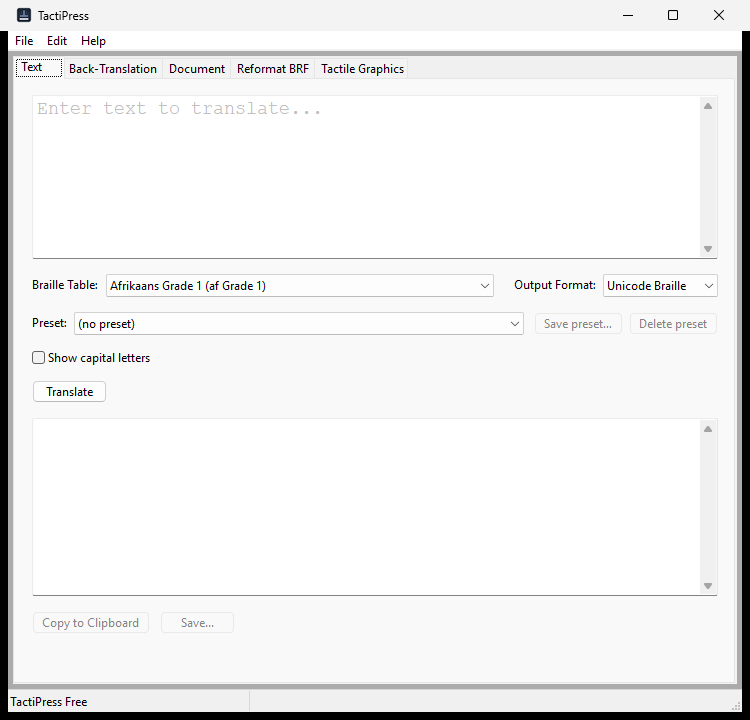Click the 'Output Format:' label
This screenshot has width=750, height=720.
pyautogui.click(x=555, y=285)
